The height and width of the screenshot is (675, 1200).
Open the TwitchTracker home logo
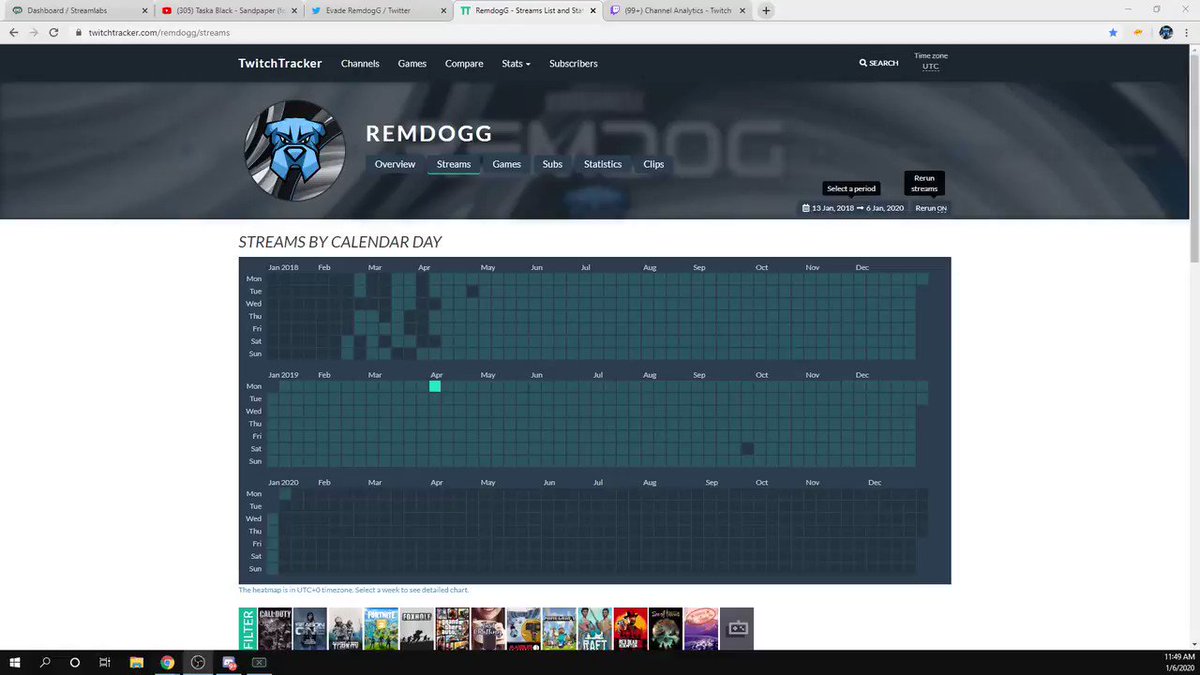[x=280, y=63]
